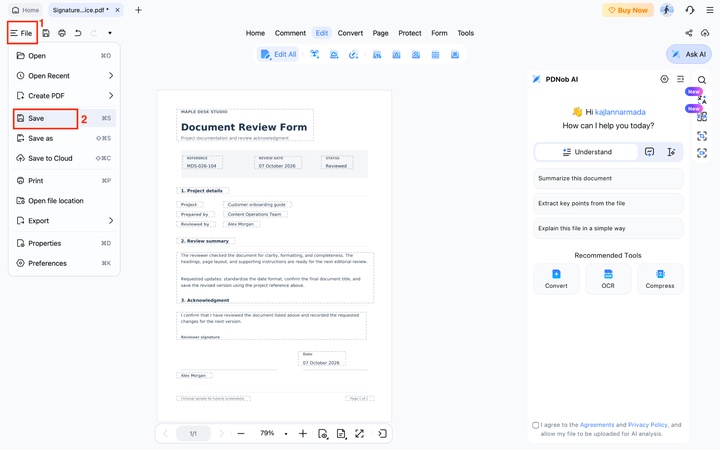This screenshot has width=720, height=450.
Task: Open the zoom percentage dropdown
Action: click(286, 433)
